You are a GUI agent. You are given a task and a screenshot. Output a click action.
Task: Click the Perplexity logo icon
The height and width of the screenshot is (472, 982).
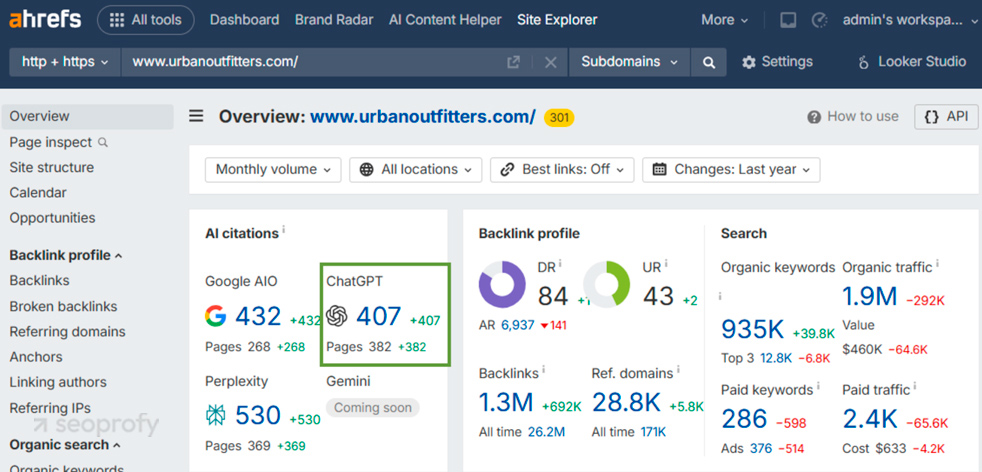coord(215,415)
